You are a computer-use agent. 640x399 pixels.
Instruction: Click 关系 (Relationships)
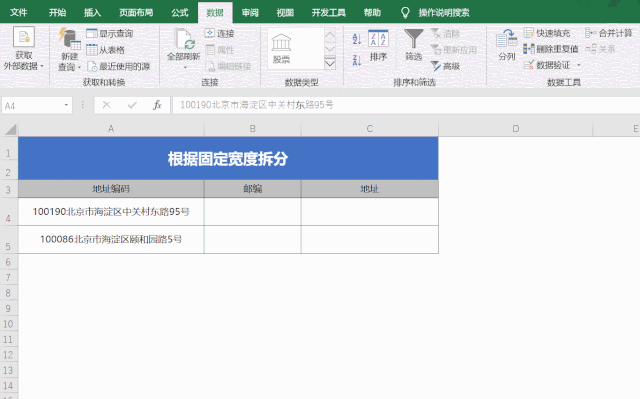(600, 49)
